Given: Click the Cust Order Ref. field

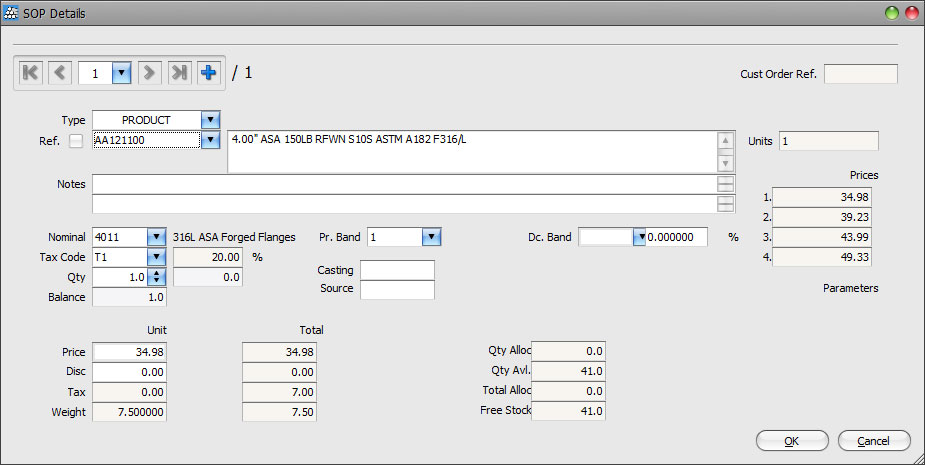Looking at the screenshot, I should pyautogui.click(x=860, y=74).
